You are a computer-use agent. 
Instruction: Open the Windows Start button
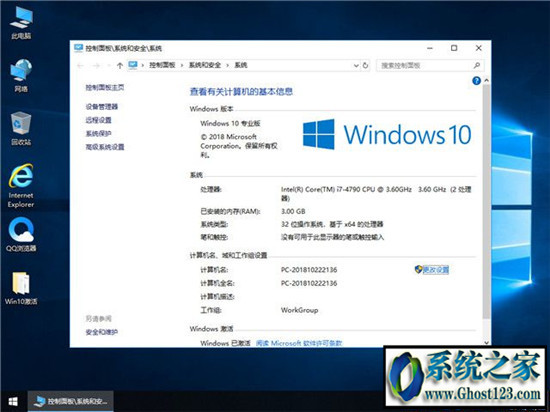13,401
